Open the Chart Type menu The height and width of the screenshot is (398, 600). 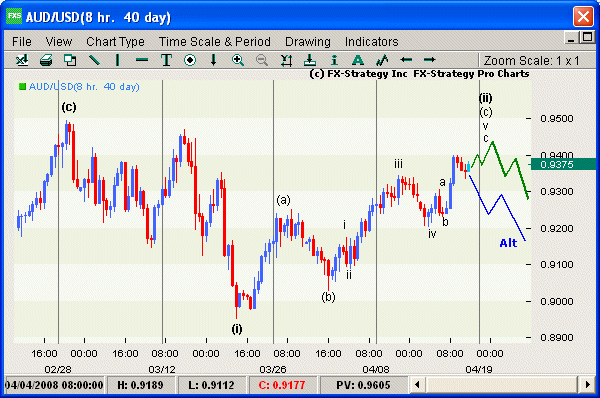pos(116,41)
